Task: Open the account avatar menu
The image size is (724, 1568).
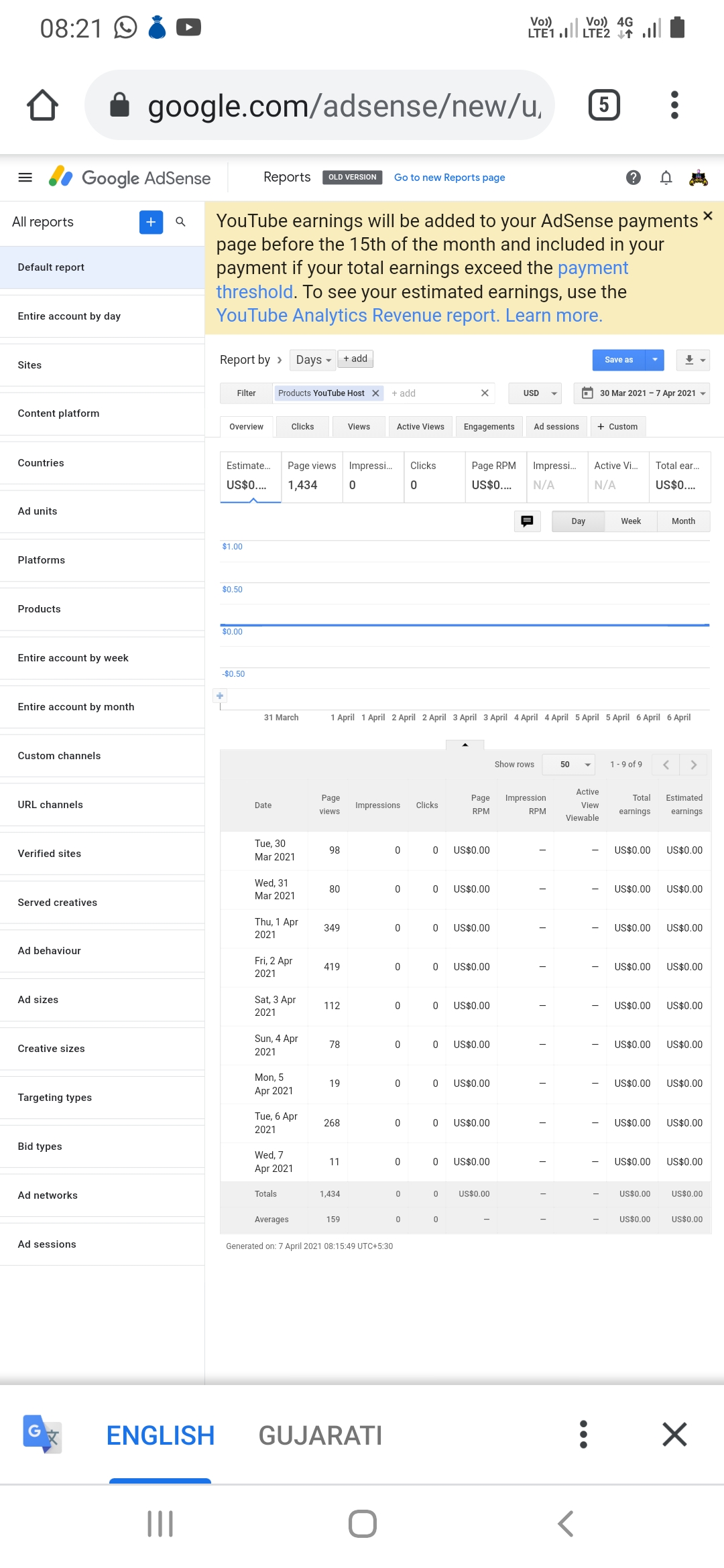Action: click(x=699, y=178)
